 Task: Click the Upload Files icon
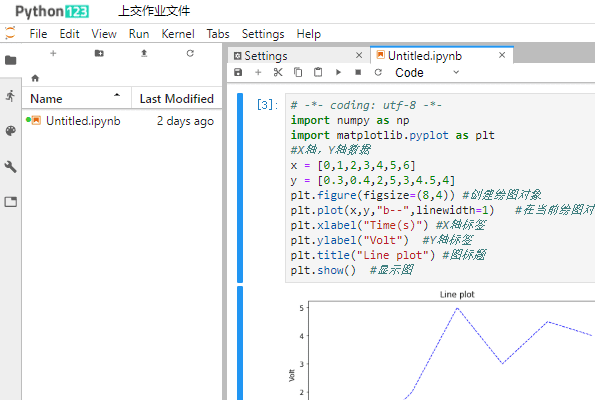click(144, 54)
